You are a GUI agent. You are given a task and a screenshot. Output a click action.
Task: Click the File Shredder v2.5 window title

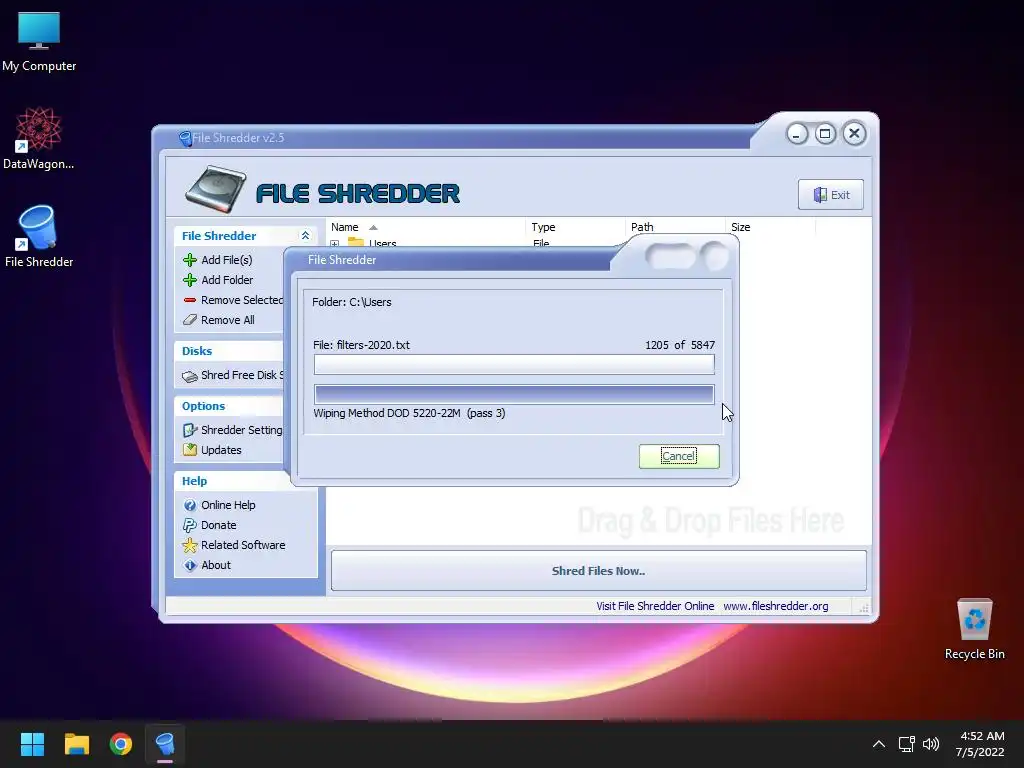[238, 138]
